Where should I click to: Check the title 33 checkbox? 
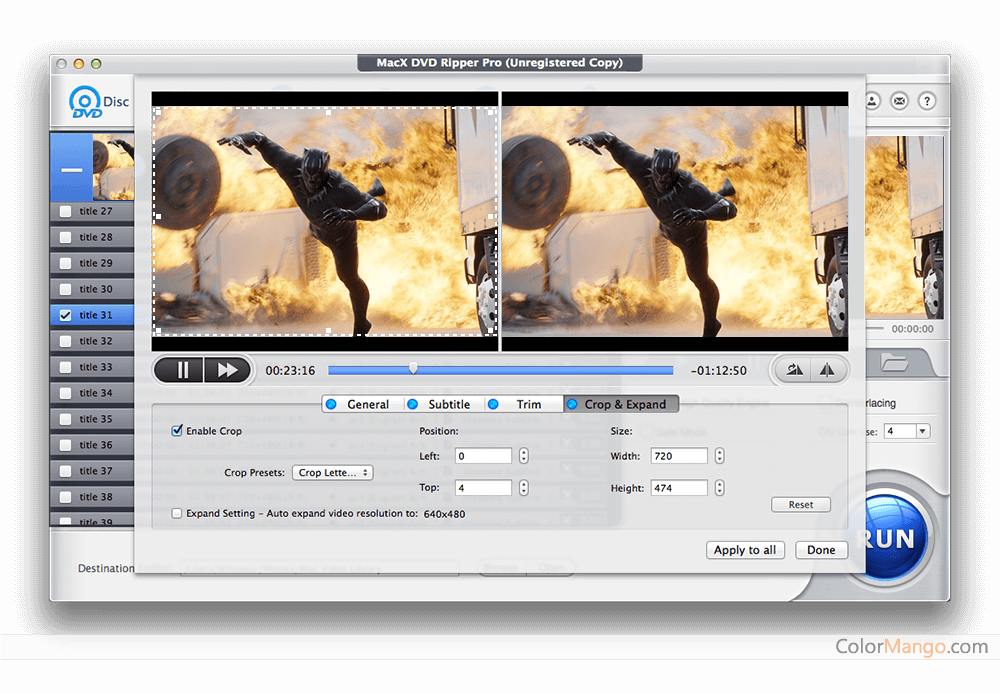coord(65,367)
